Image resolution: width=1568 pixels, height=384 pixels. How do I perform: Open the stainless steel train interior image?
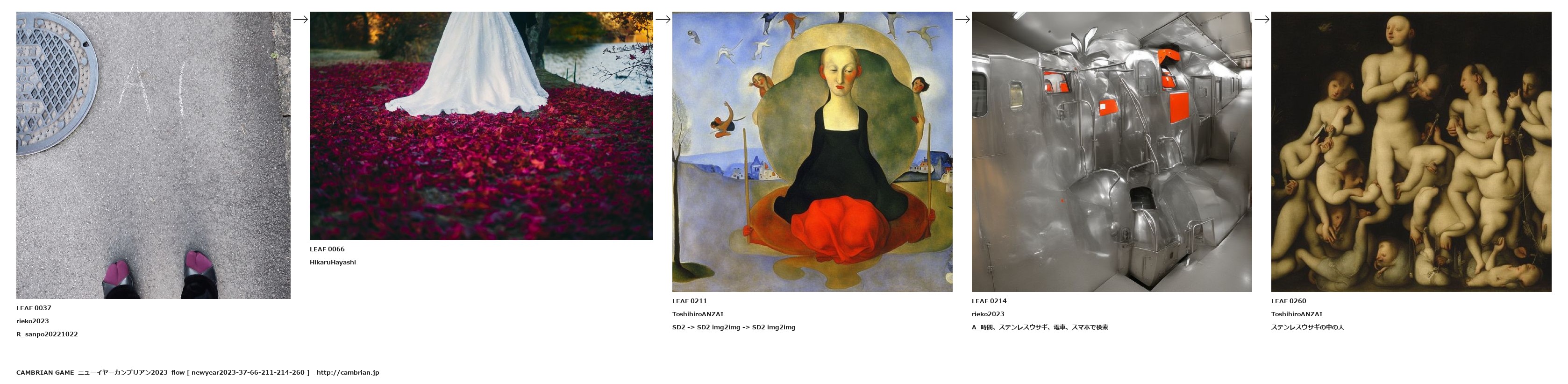point(1112,151)
